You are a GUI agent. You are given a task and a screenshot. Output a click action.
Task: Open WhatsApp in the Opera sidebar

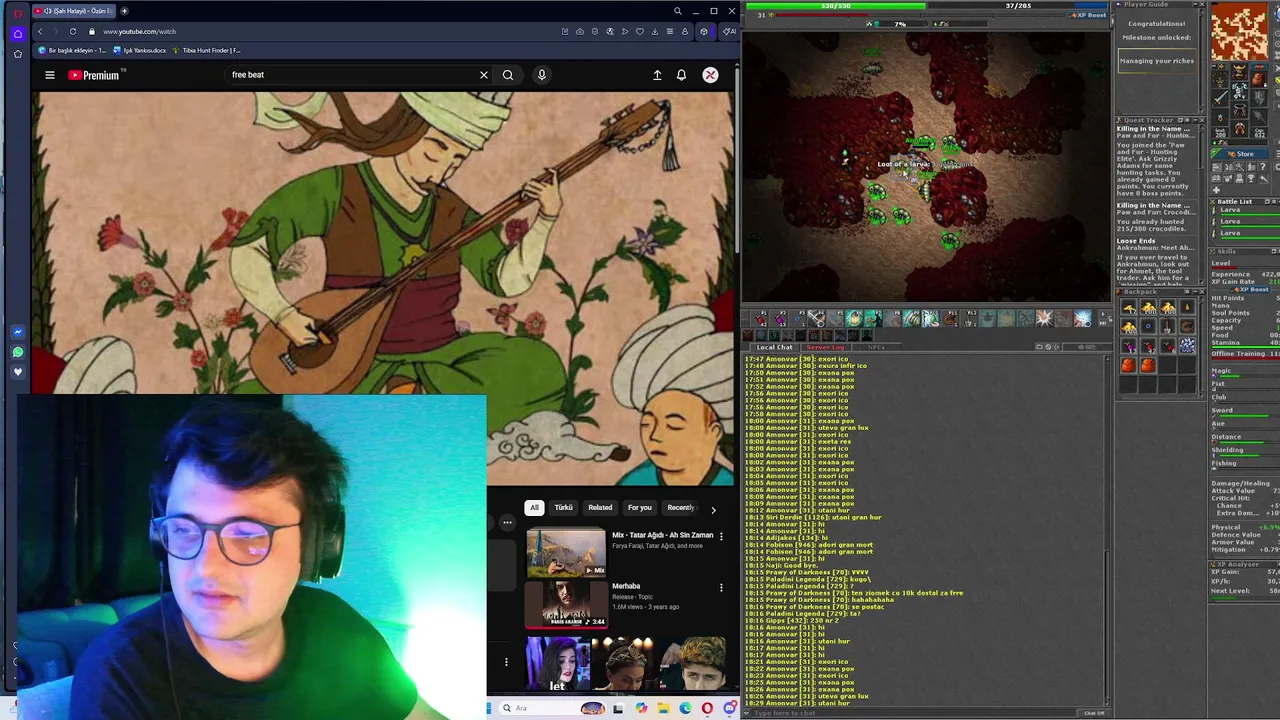[x=17, y=352]
